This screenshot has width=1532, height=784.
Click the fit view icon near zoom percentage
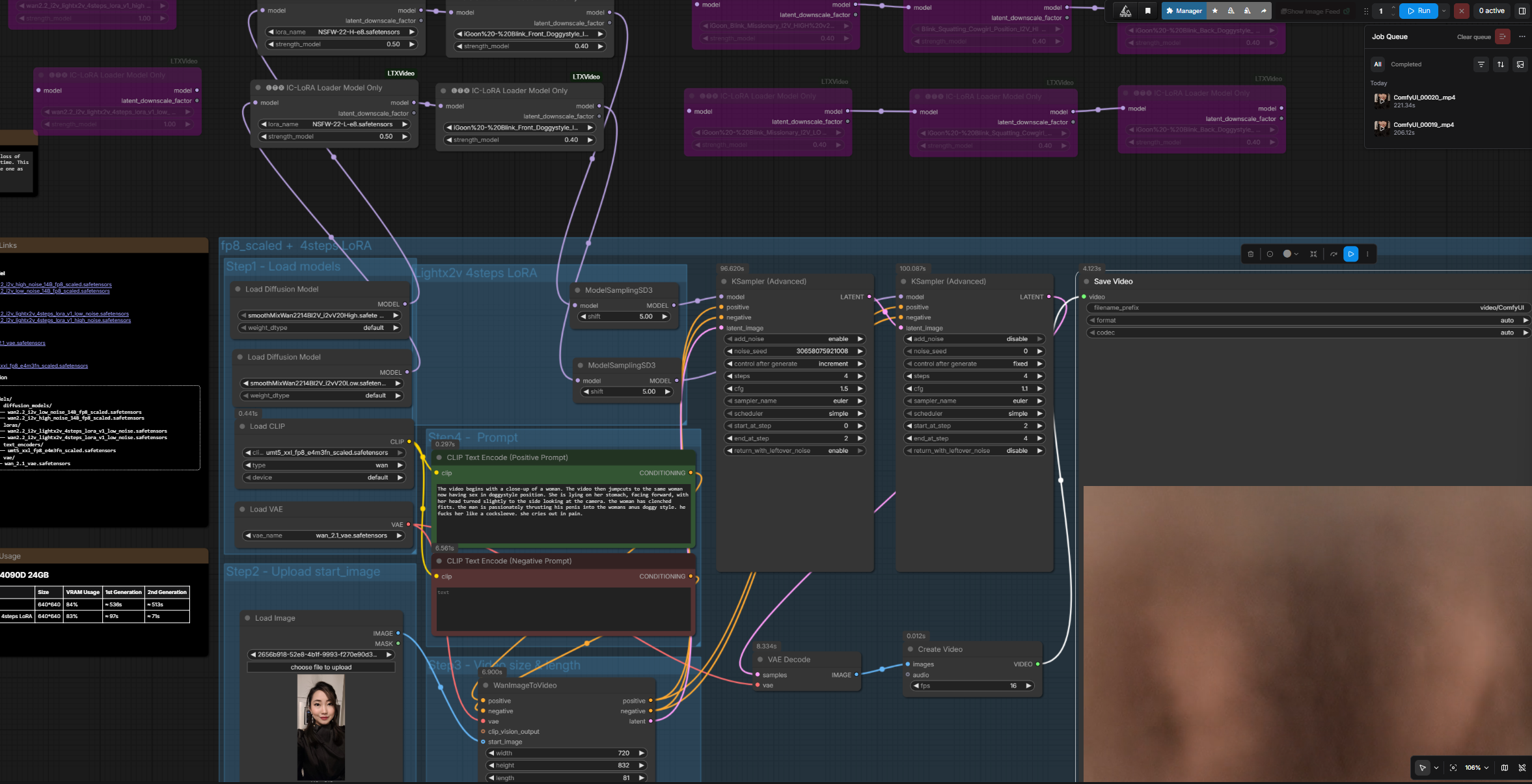tap(1453, 768)
